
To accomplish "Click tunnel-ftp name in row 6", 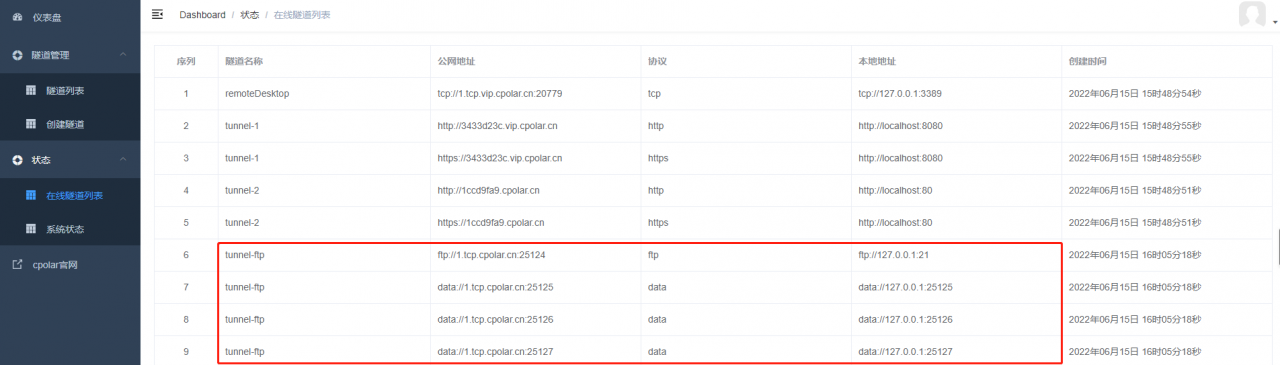I will point(245,255).
